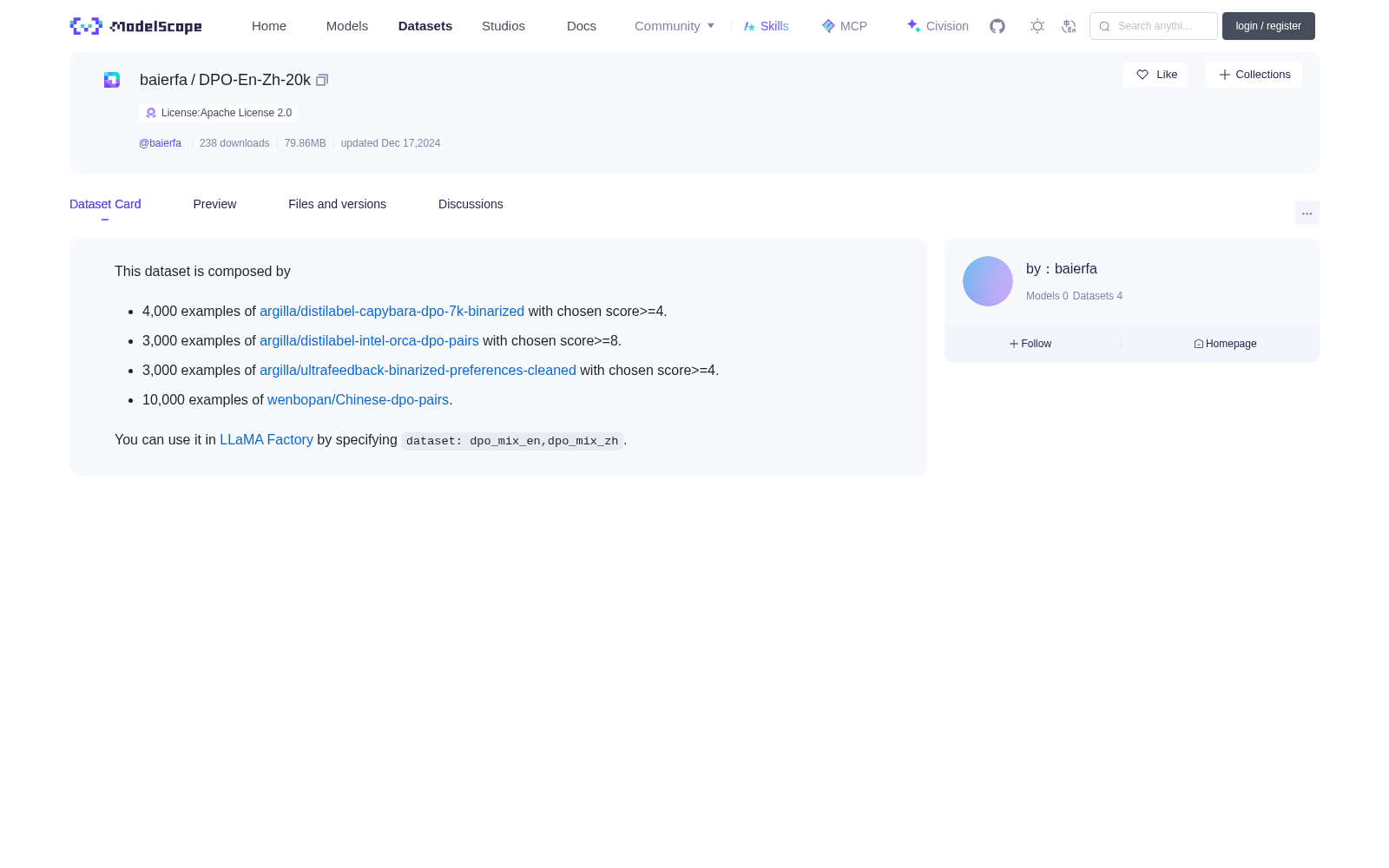1389x868 pixels.
Task: Open the Docs page
Action: [x=582, y=26]
